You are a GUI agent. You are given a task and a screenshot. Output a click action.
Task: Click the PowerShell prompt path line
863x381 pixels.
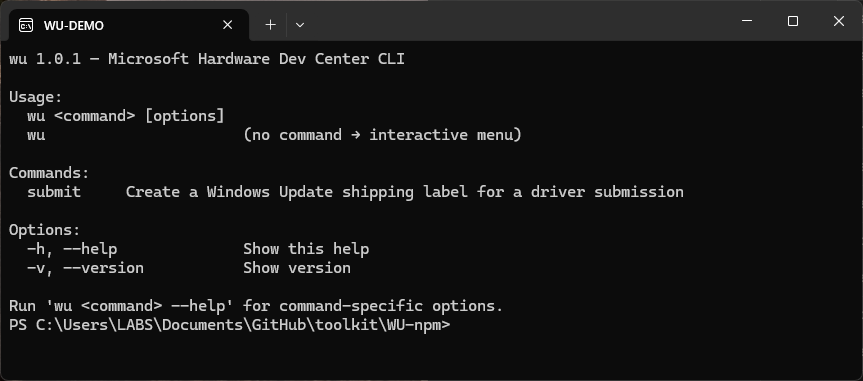coord(230,325)
